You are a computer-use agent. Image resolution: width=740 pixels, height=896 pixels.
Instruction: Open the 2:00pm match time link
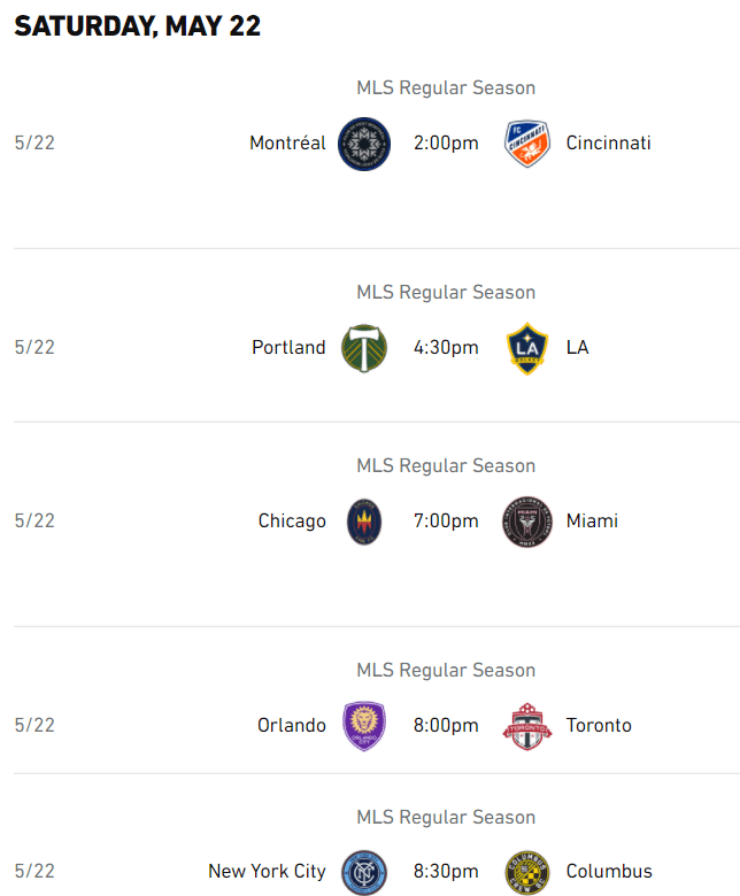(x=446, y=143)
